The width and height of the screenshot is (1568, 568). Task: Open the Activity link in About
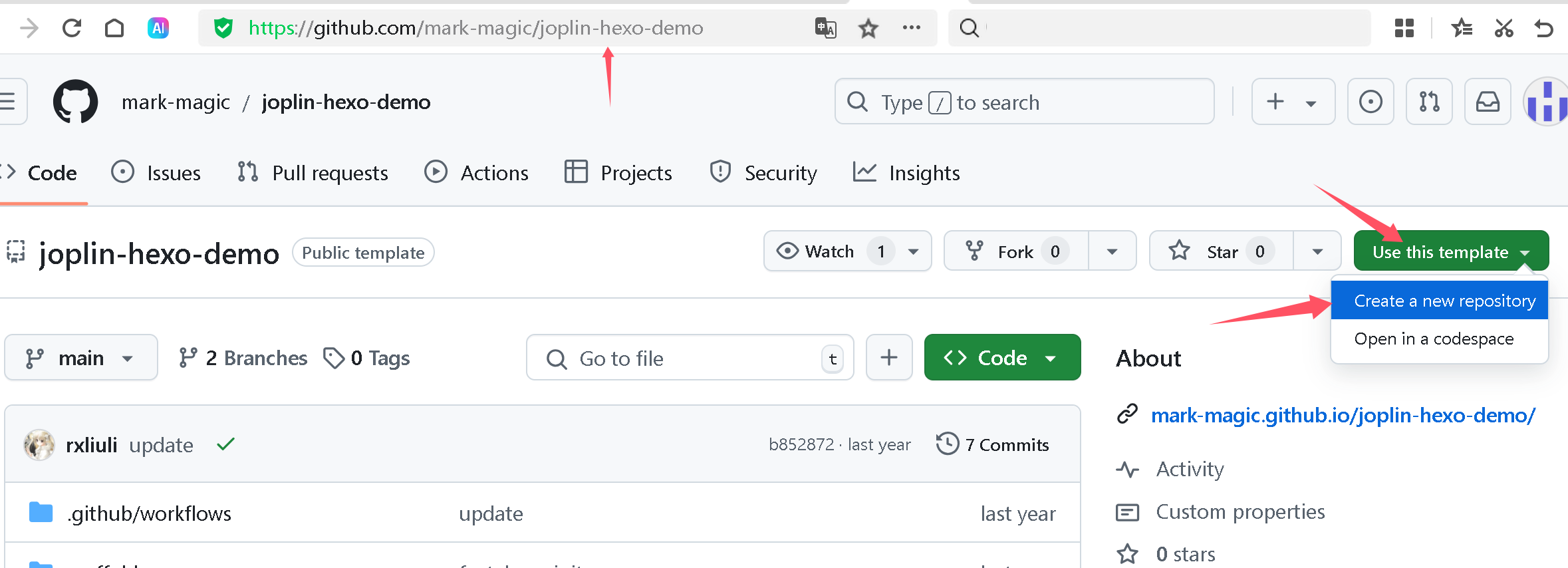[1170, 469]
